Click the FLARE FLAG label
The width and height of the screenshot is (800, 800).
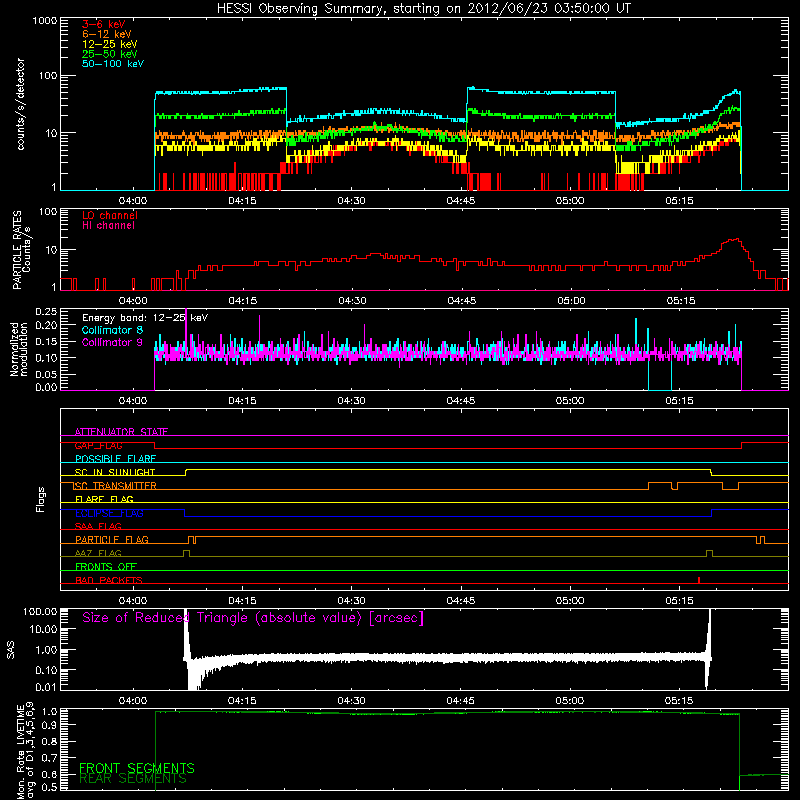coord(104,499)
